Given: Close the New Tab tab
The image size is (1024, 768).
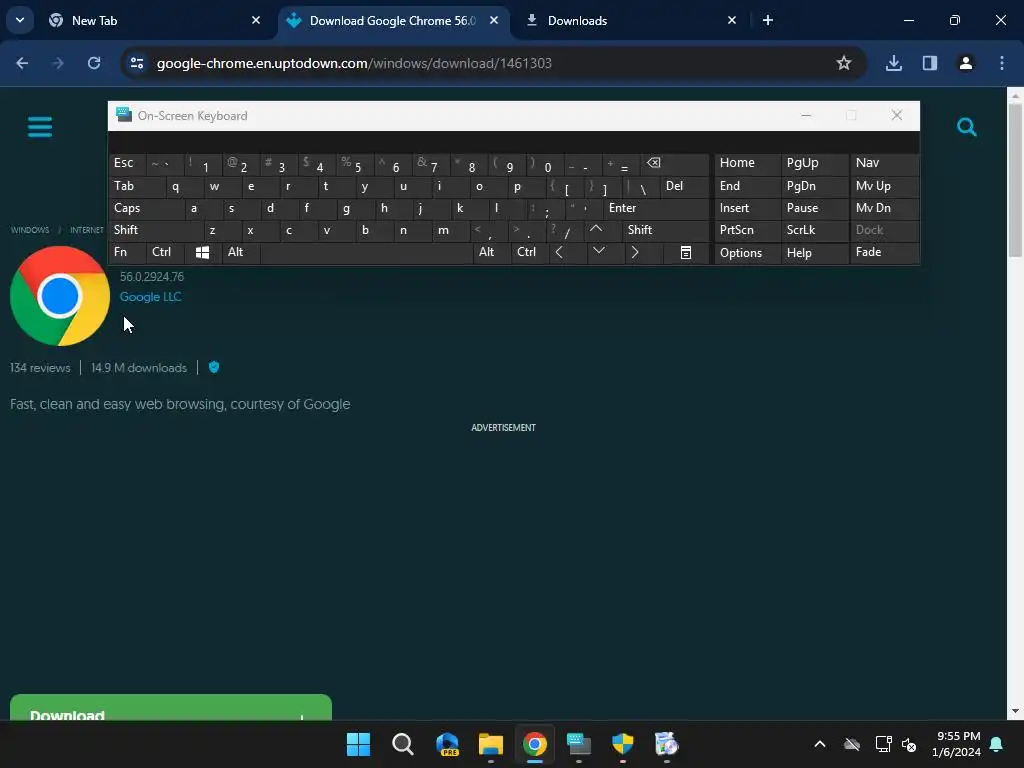Looking at the screenshot, I should (256, 20).
